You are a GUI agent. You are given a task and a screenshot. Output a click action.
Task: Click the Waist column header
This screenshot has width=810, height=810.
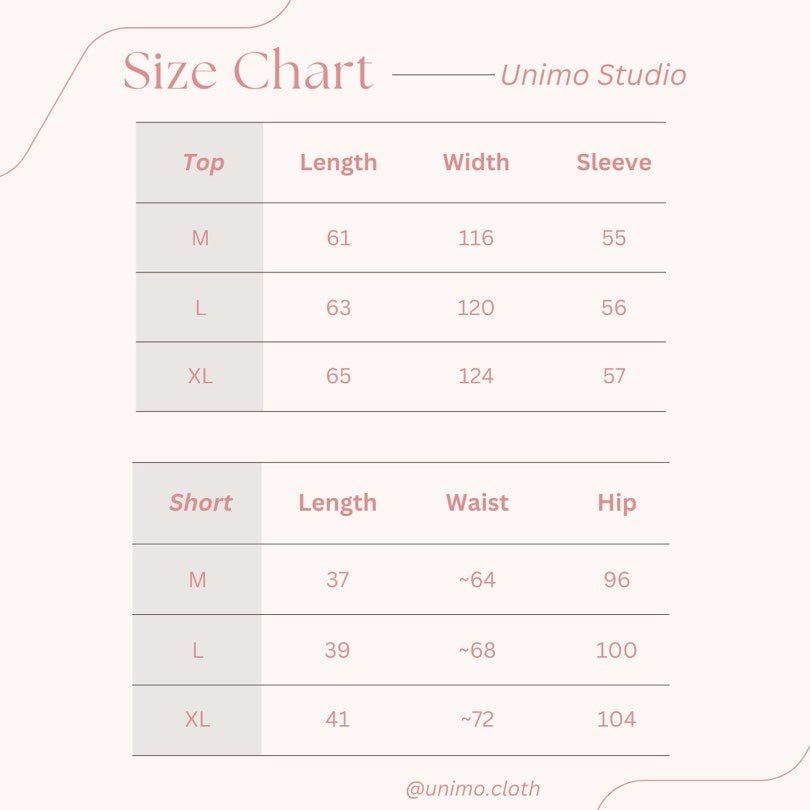477,503
